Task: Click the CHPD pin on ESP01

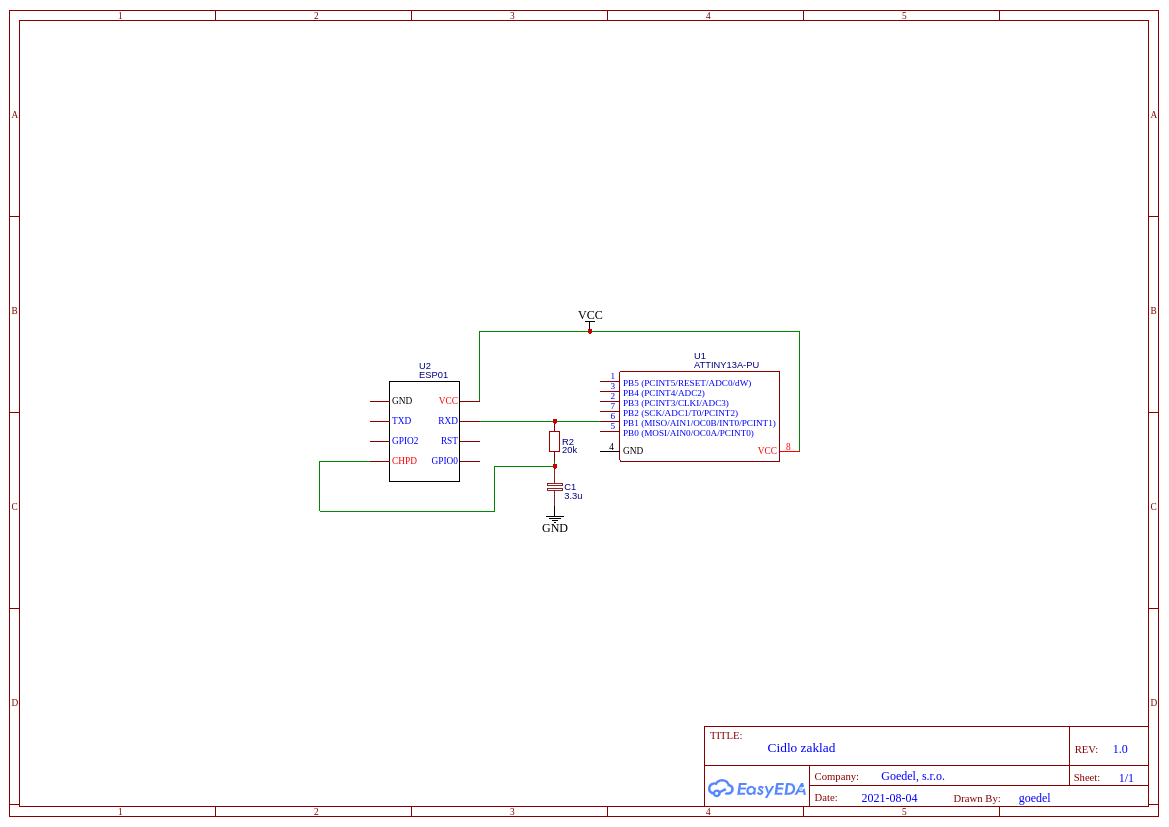Action: click(404, 461)
